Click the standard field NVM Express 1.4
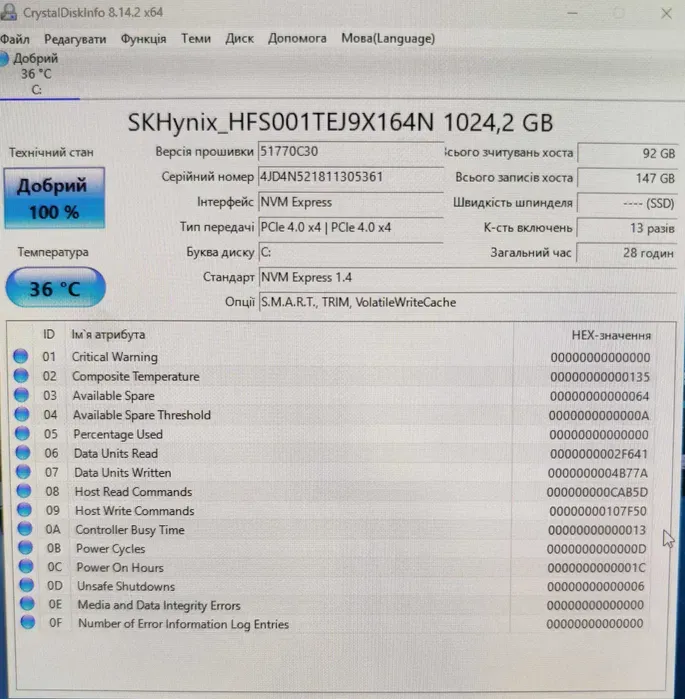Screen dimensions: 685x699 [x=468, y=277]
